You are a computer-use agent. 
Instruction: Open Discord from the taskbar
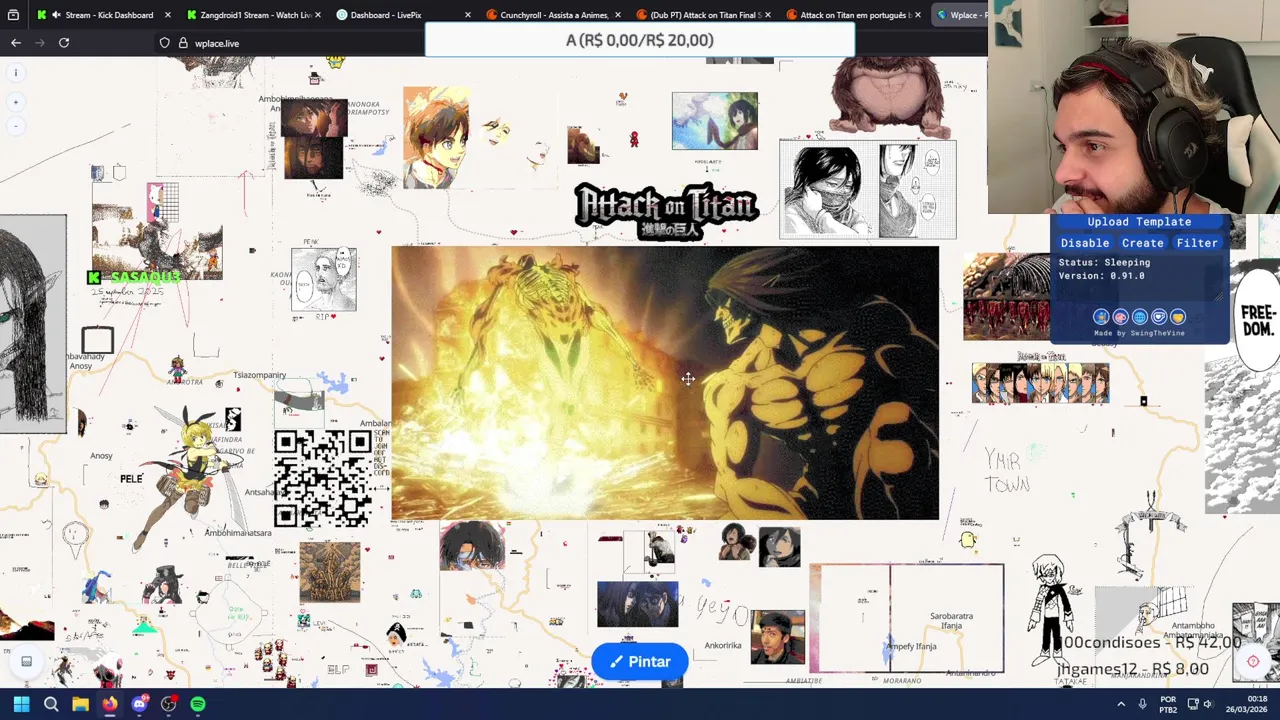click(x=139, y=704)
